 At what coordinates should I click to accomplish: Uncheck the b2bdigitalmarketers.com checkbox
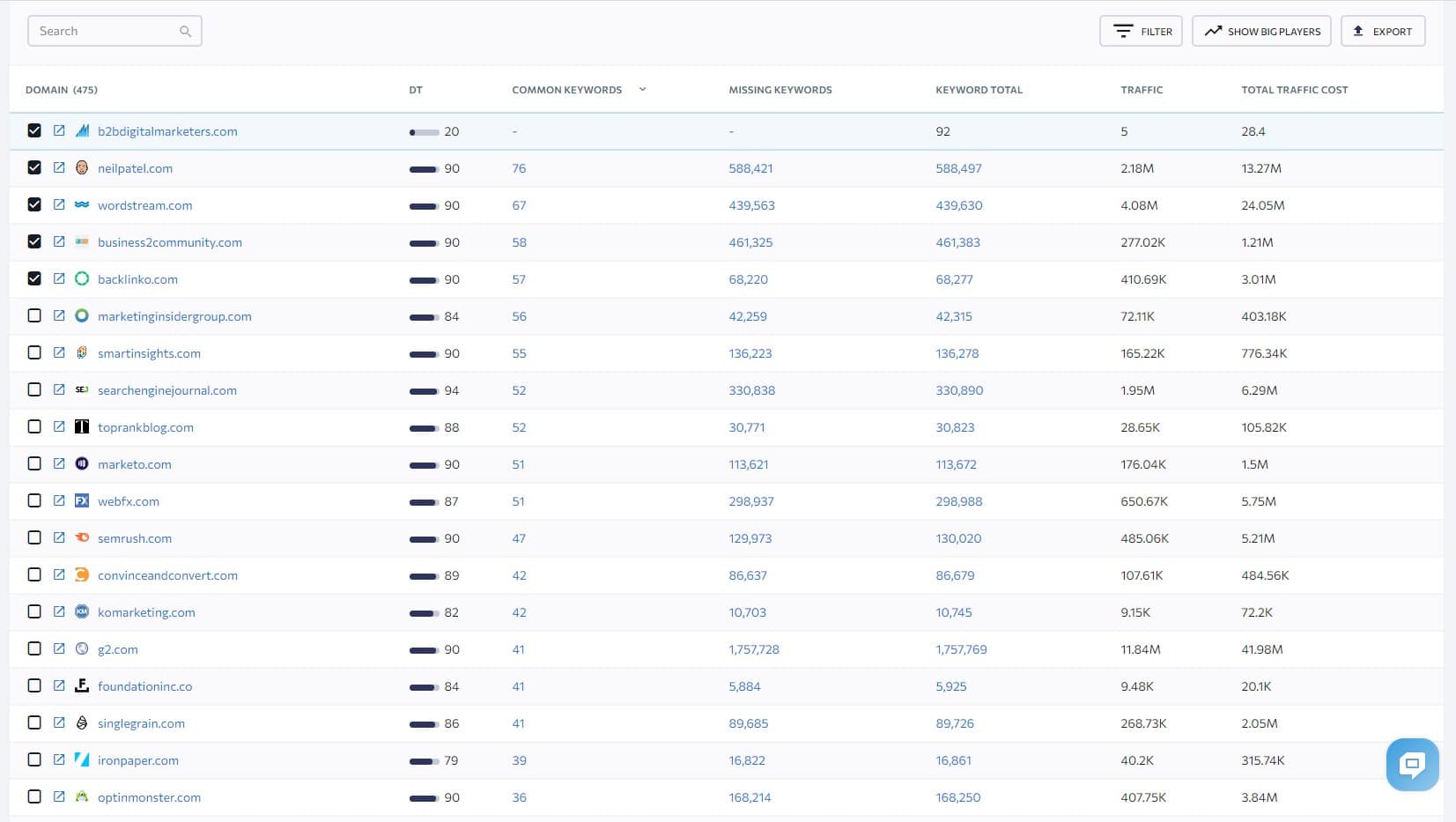(34, 130)
